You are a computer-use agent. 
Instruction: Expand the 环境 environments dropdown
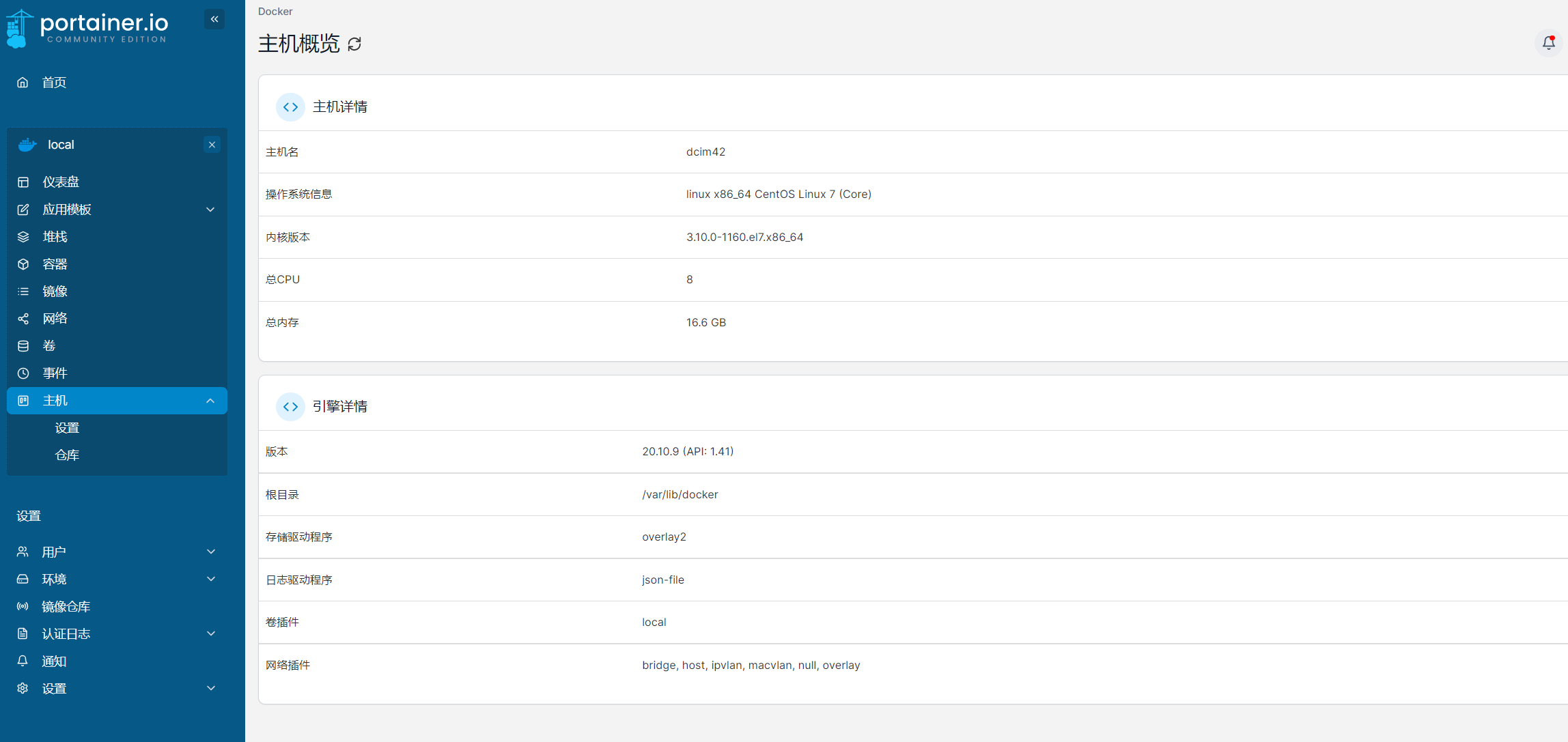tap(210, 579)
